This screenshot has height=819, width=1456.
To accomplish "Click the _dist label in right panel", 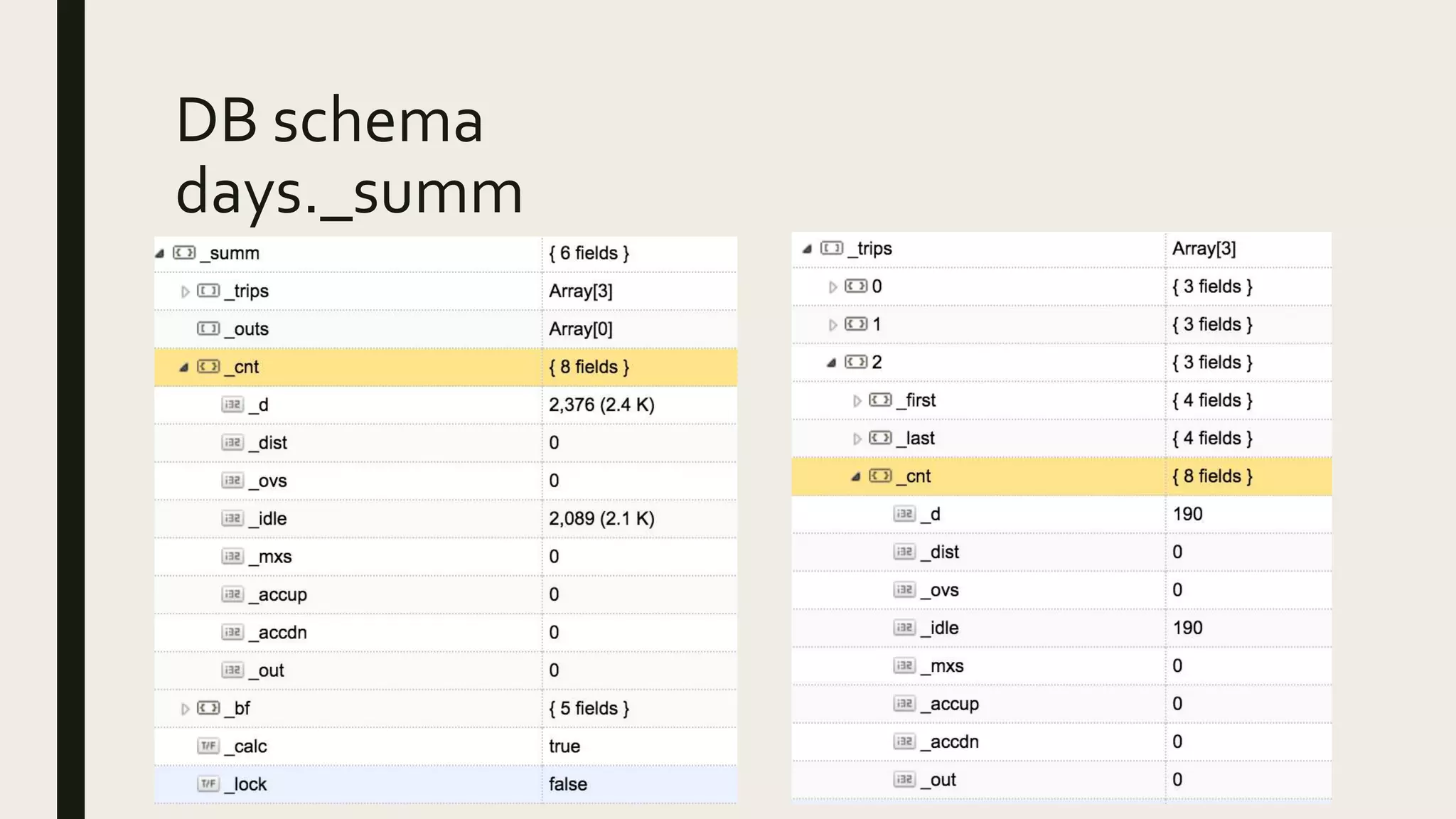I will coord(940,552).
